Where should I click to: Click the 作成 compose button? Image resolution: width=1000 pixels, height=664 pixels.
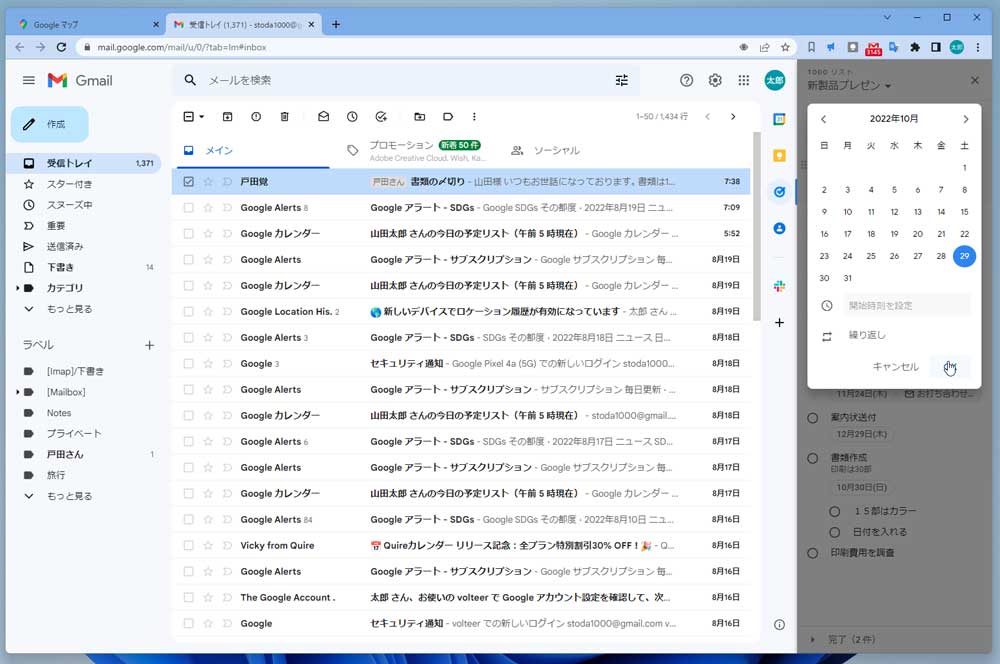(50, 124)
